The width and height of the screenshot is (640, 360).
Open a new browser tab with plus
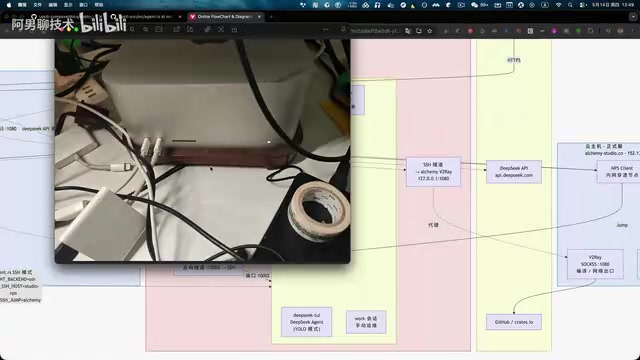[x=271, y=17]
